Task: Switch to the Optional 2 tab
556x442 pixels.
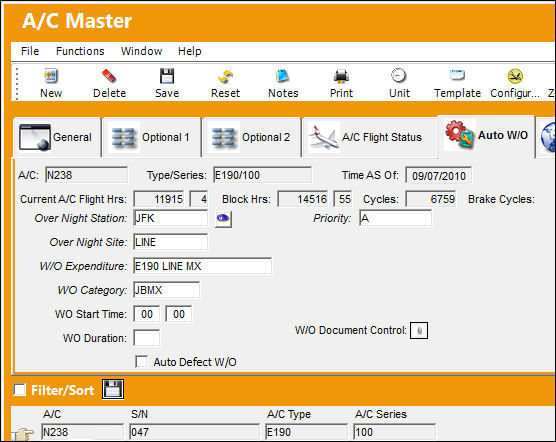Action: (x=251, y=137)
